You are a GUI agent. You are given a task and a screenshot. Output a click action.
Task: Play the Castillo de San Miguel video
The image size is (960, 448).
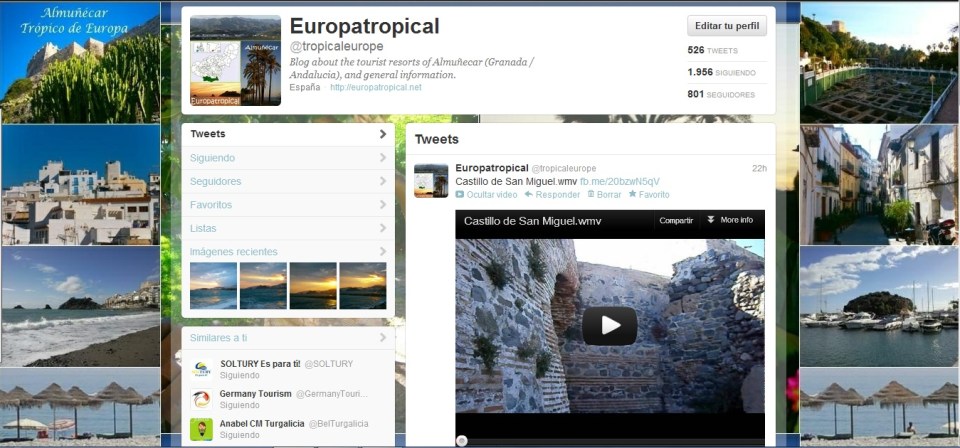tap(609, 325)
